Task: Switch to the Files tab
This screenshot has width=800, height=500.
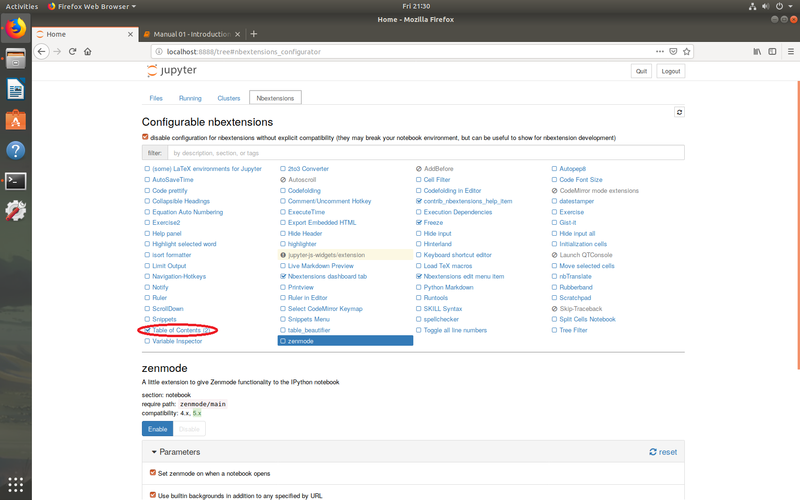Action: (156, 98)
